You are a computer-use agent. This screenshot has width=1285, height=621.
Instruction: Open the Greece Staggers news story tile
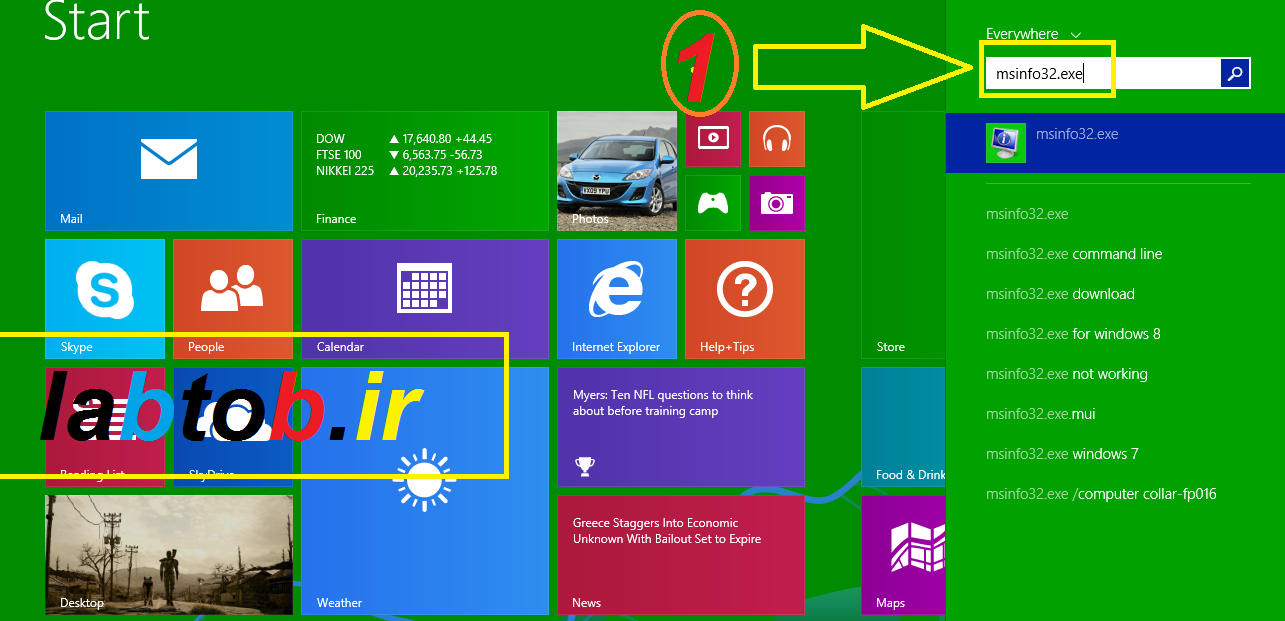coord(681,555)
